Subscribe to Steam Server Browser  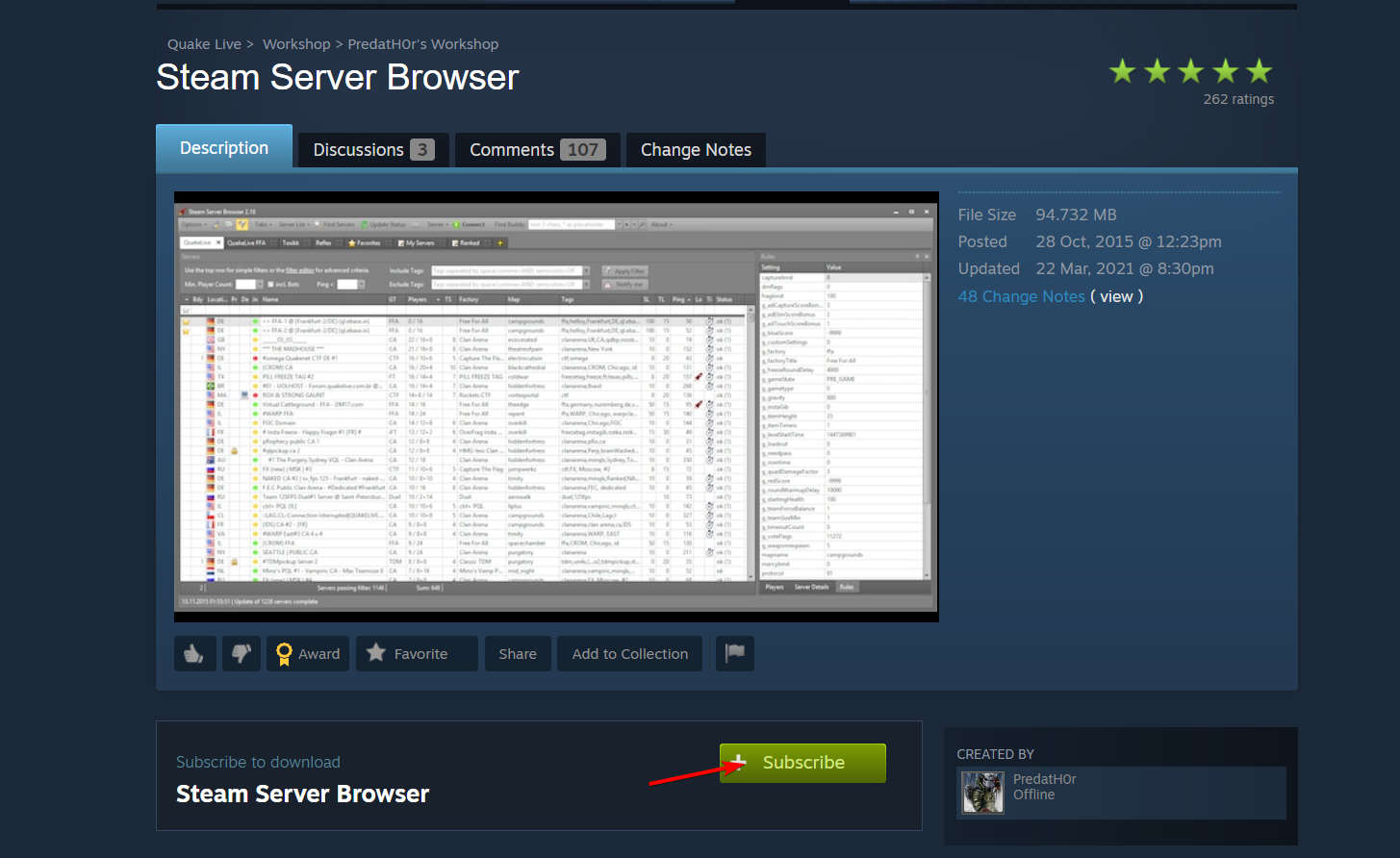click(x=802, y=762)
